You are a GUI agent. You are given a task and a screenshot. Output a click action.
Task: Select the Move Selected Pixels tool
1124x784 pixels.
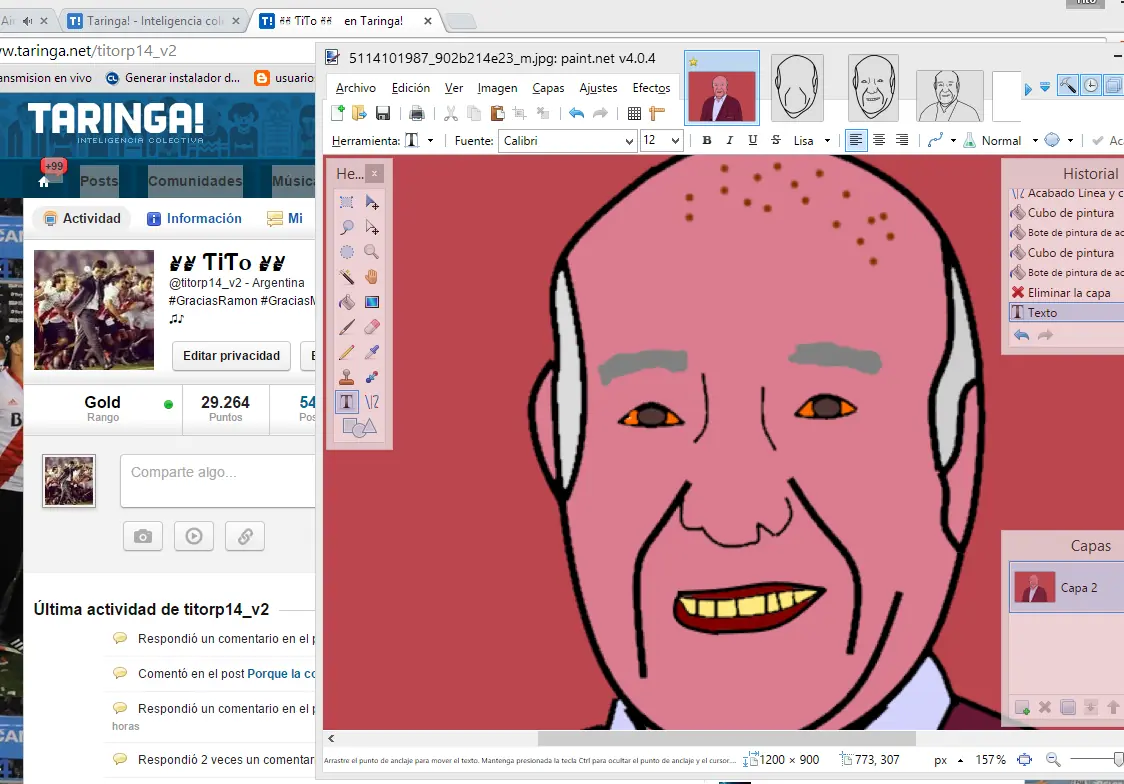point(372,202)
